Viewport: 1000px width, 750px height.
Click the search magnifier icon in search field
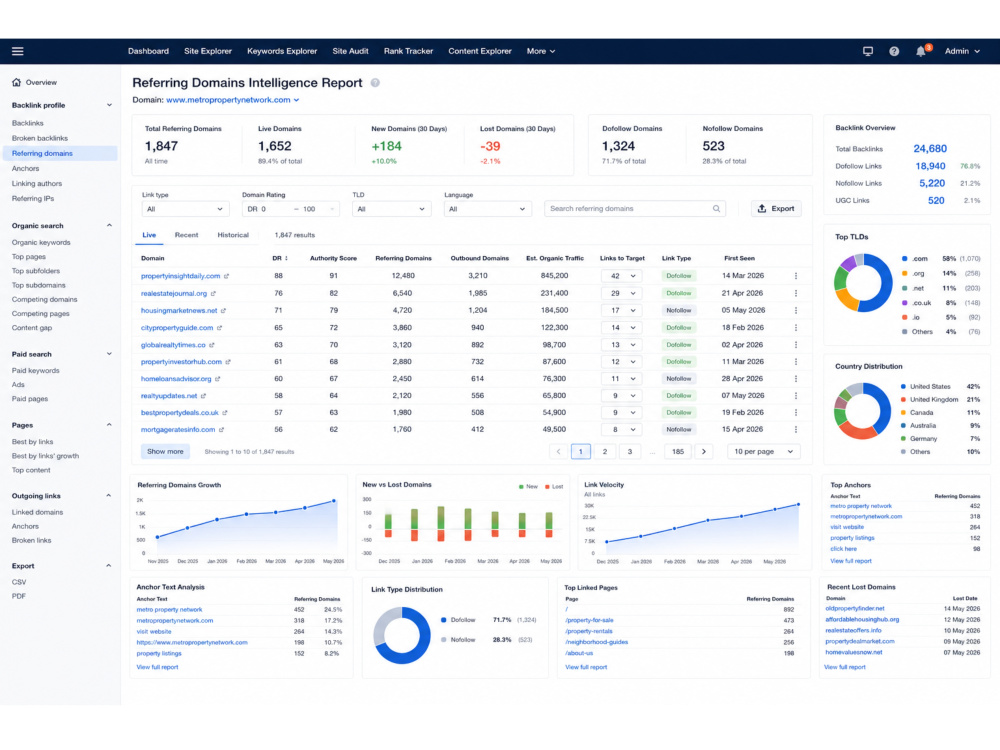[x=716, y=209]
